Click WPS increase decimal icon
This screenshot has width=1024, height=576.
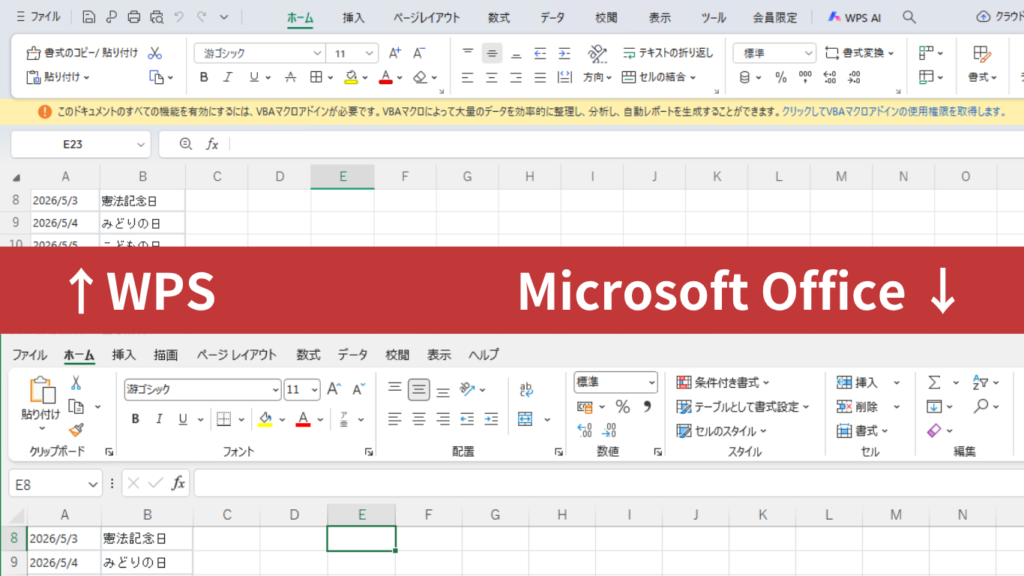pyautogui.click(x=829, y=78)
